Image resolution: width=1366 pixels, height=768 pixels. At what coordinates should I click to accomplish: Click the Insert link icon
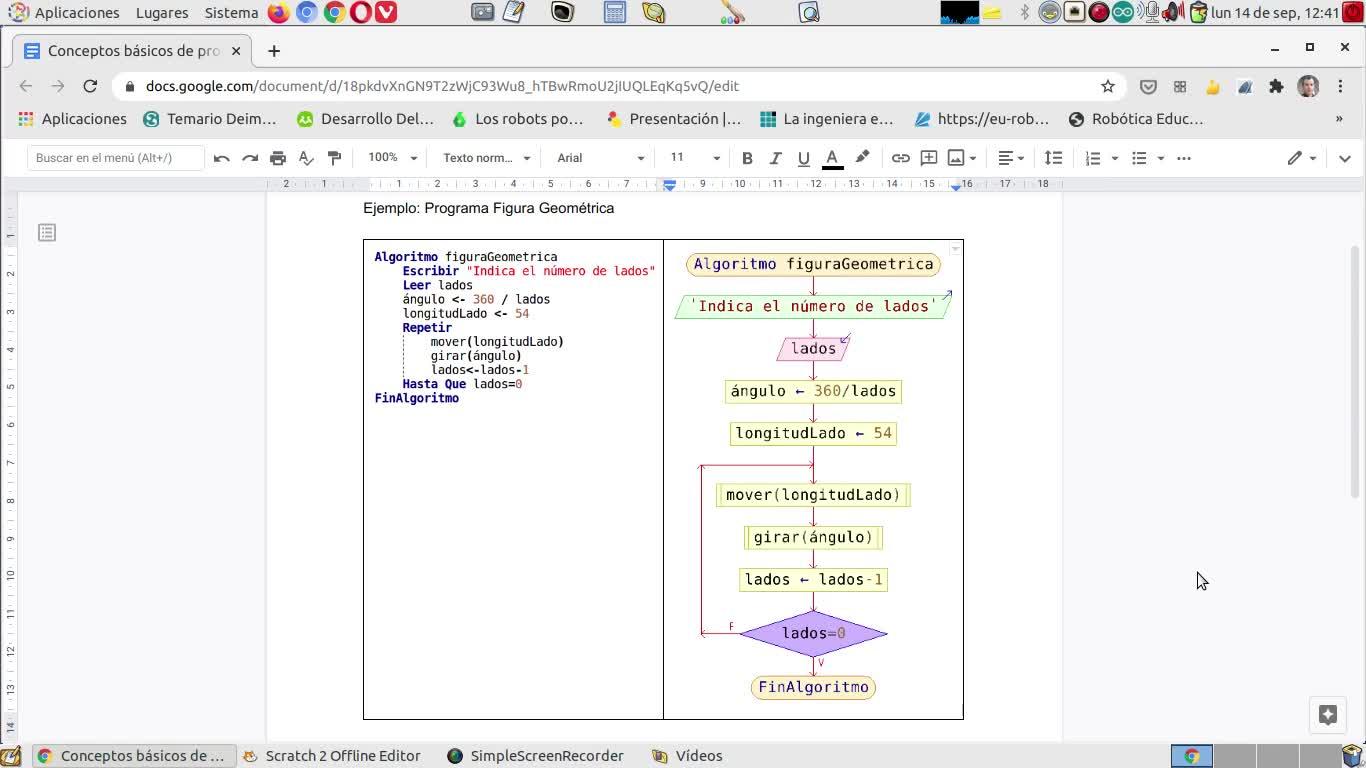[900, 158]
